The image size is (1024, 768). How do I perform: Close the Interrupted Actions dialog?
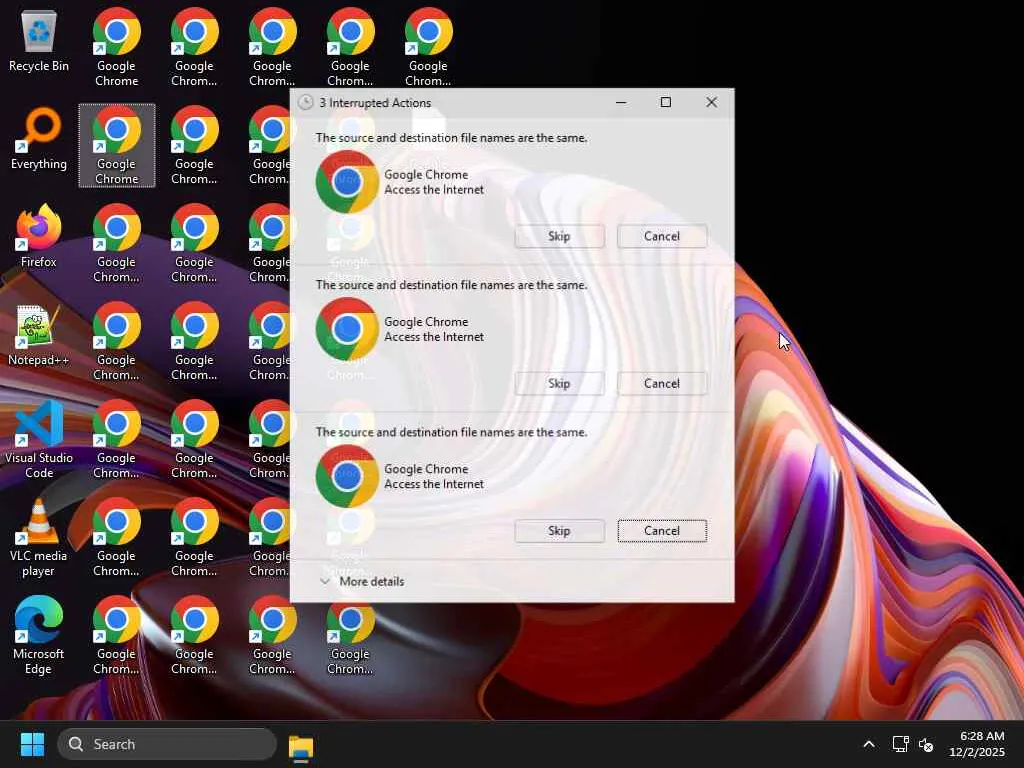click(x=711, y=103)
